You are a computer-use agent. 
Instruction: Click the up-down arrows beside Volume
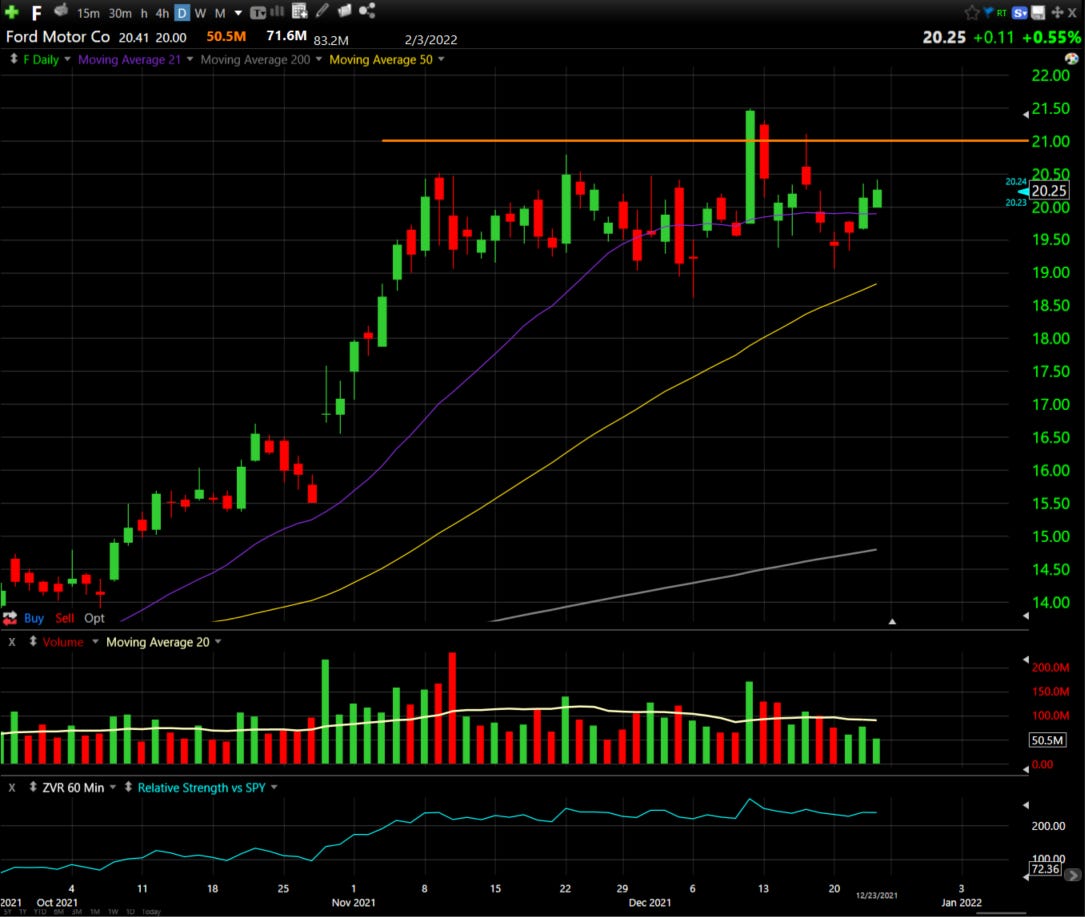[33, 642]
